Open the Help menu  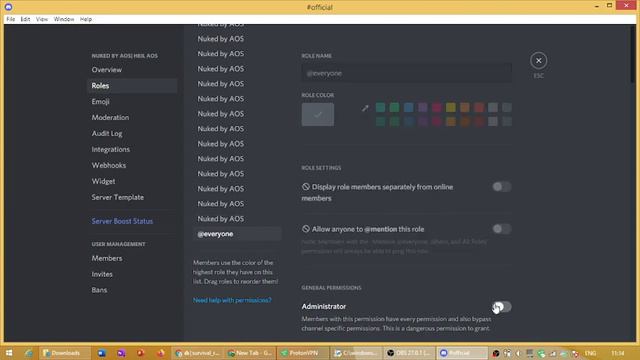click(86, 19)
